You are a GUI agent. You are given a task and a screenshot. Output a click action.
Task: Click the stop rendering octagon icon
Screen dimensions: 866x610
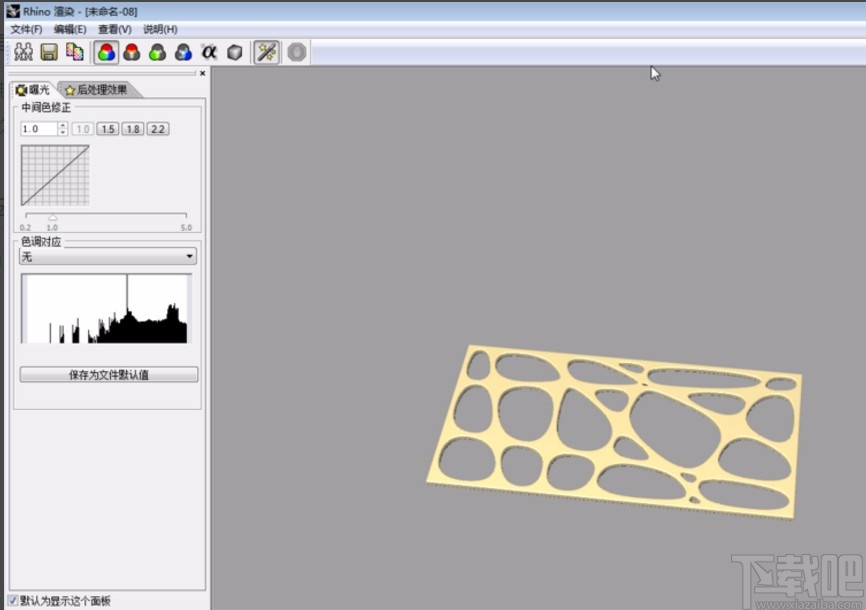click(x=297, y=52)
